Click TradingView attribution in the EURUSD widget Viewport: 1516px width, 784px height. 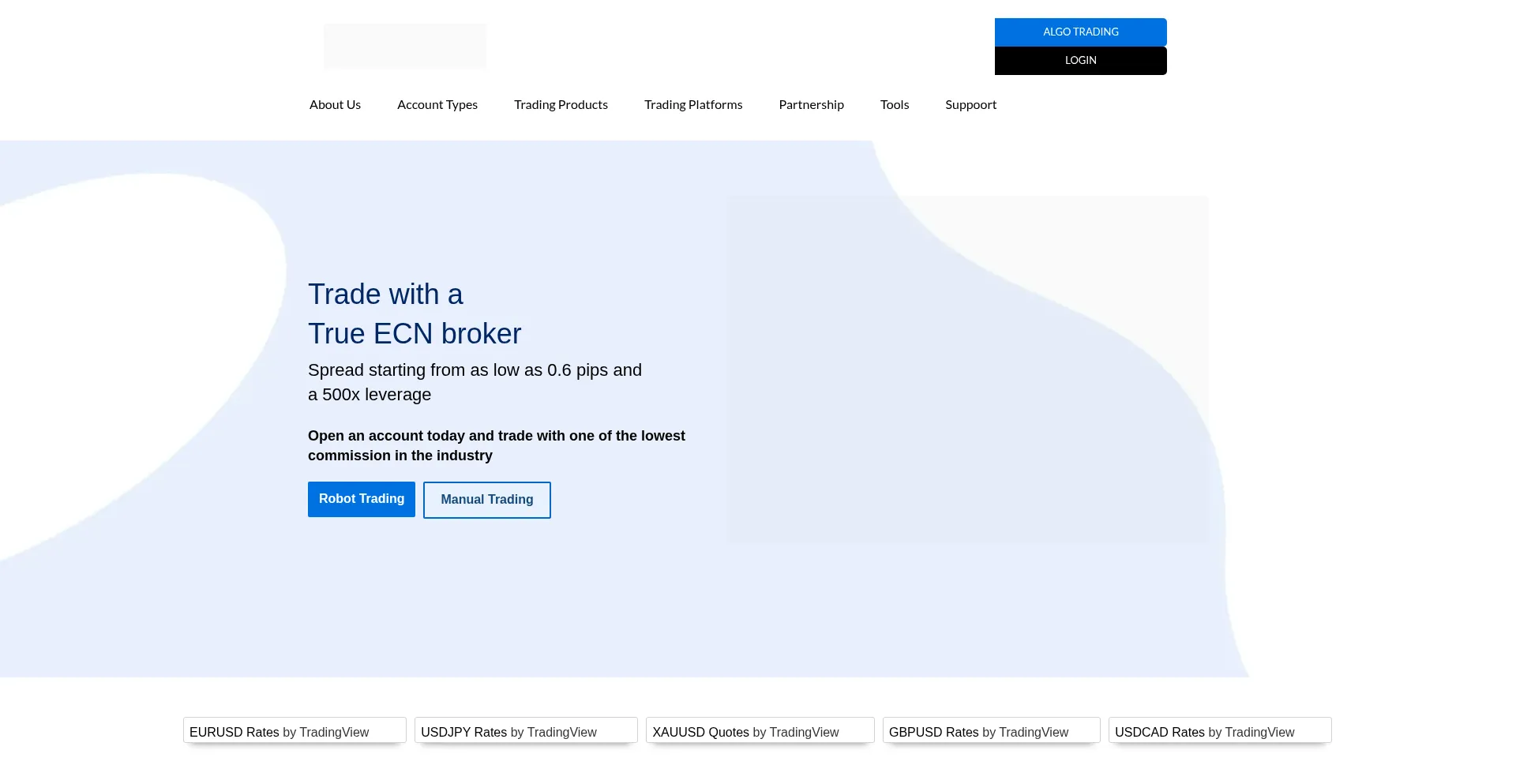tap(334, 733)
